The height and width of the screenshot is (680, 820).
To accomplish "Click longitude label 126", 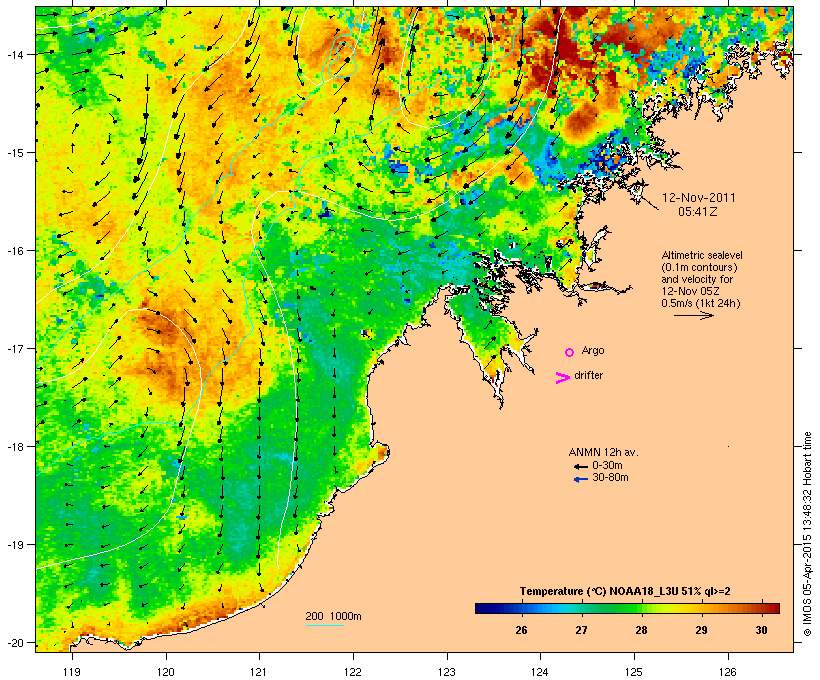I will pos(727,672).
